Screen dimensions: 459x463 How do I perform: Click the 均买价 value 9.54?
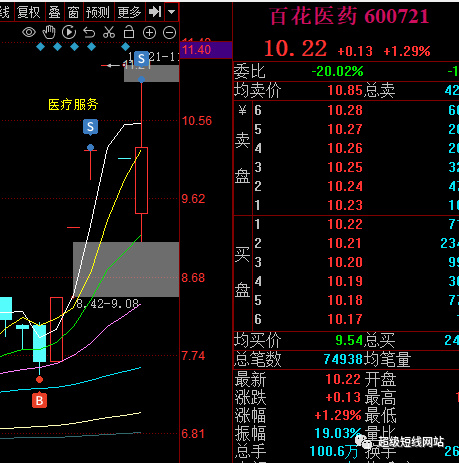click(x=349, y=340)
